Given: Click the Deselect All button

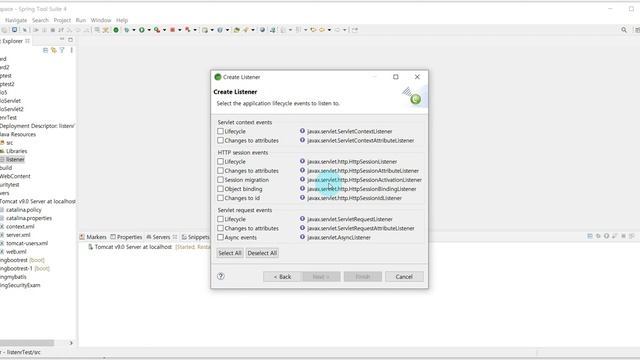Looking at the screenshot, I should click(x=262, y=253).
